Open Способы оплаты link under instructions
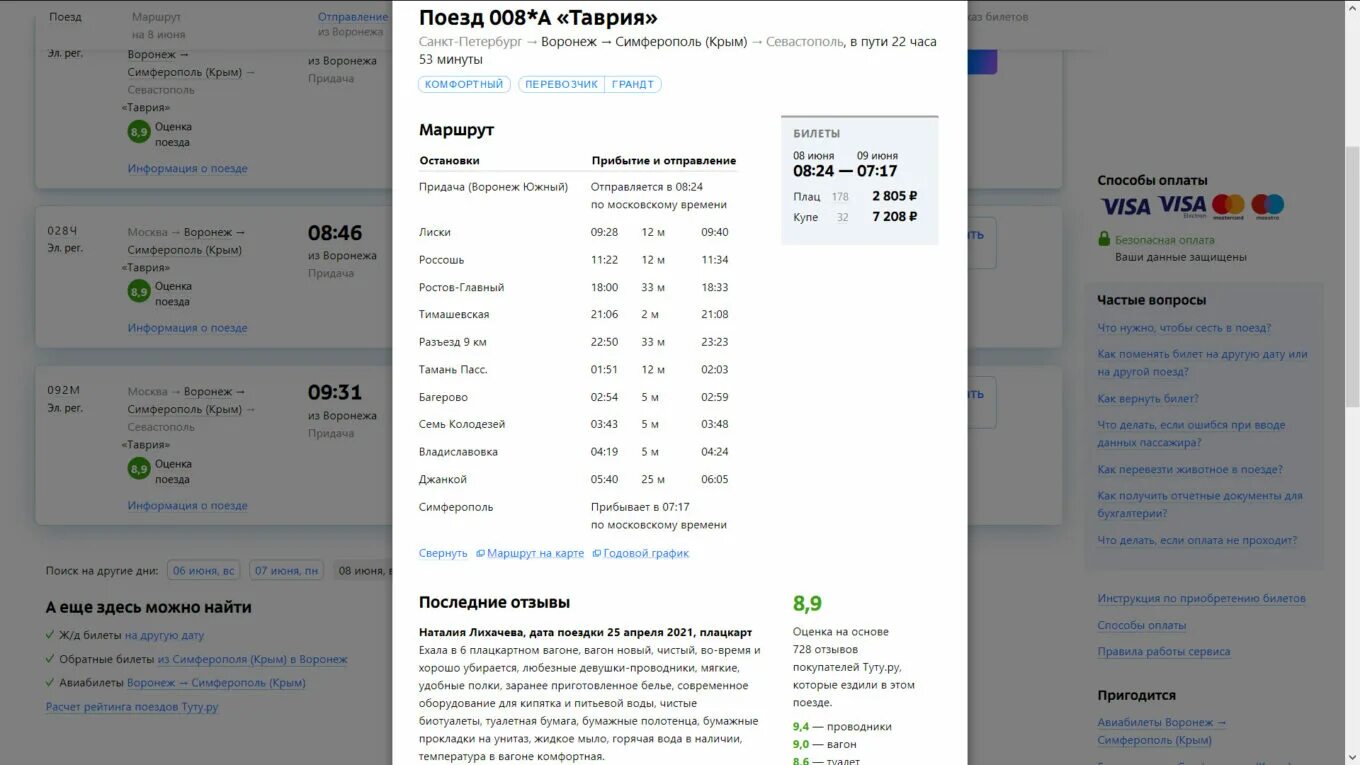The width and height of the screenshot is (1360, 765). pyautogui.click(x=1141, y=626)
